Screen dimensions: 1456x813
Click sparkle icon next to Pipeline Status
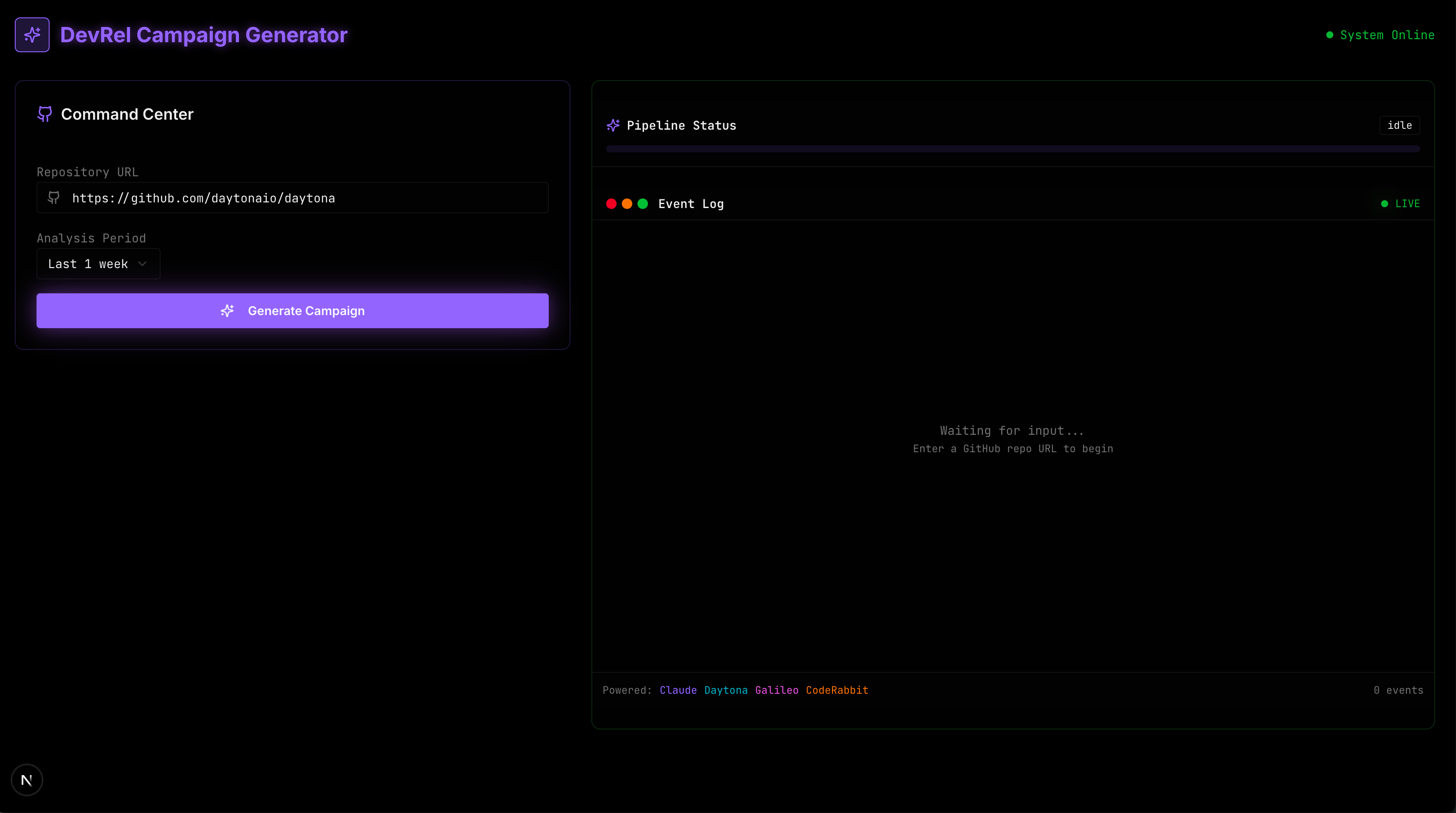[613, 125]
